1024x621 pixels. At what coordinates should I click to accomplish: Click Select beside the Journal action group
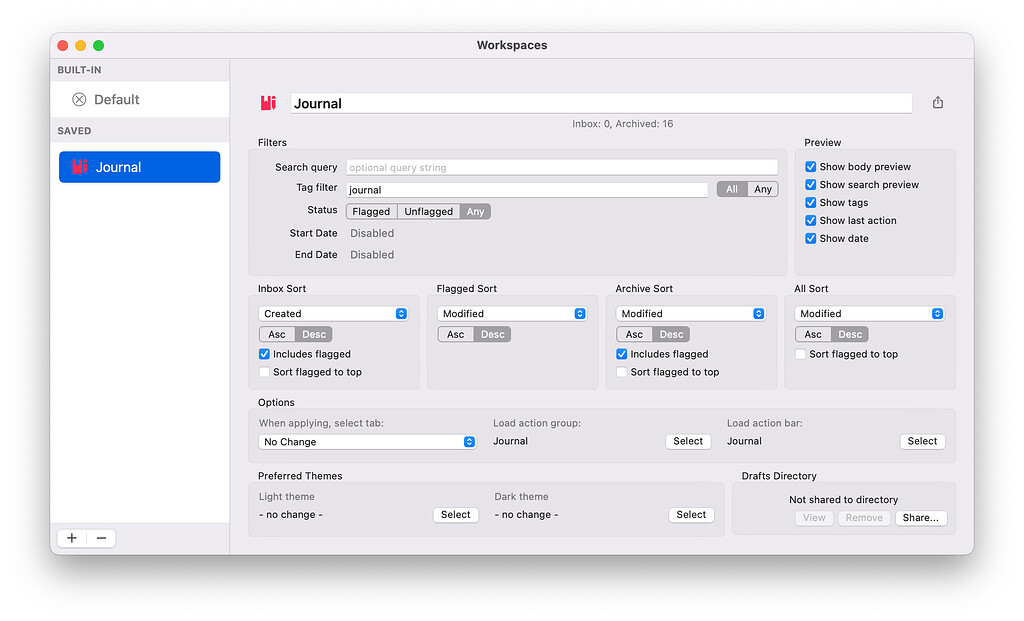coord(688,441)
